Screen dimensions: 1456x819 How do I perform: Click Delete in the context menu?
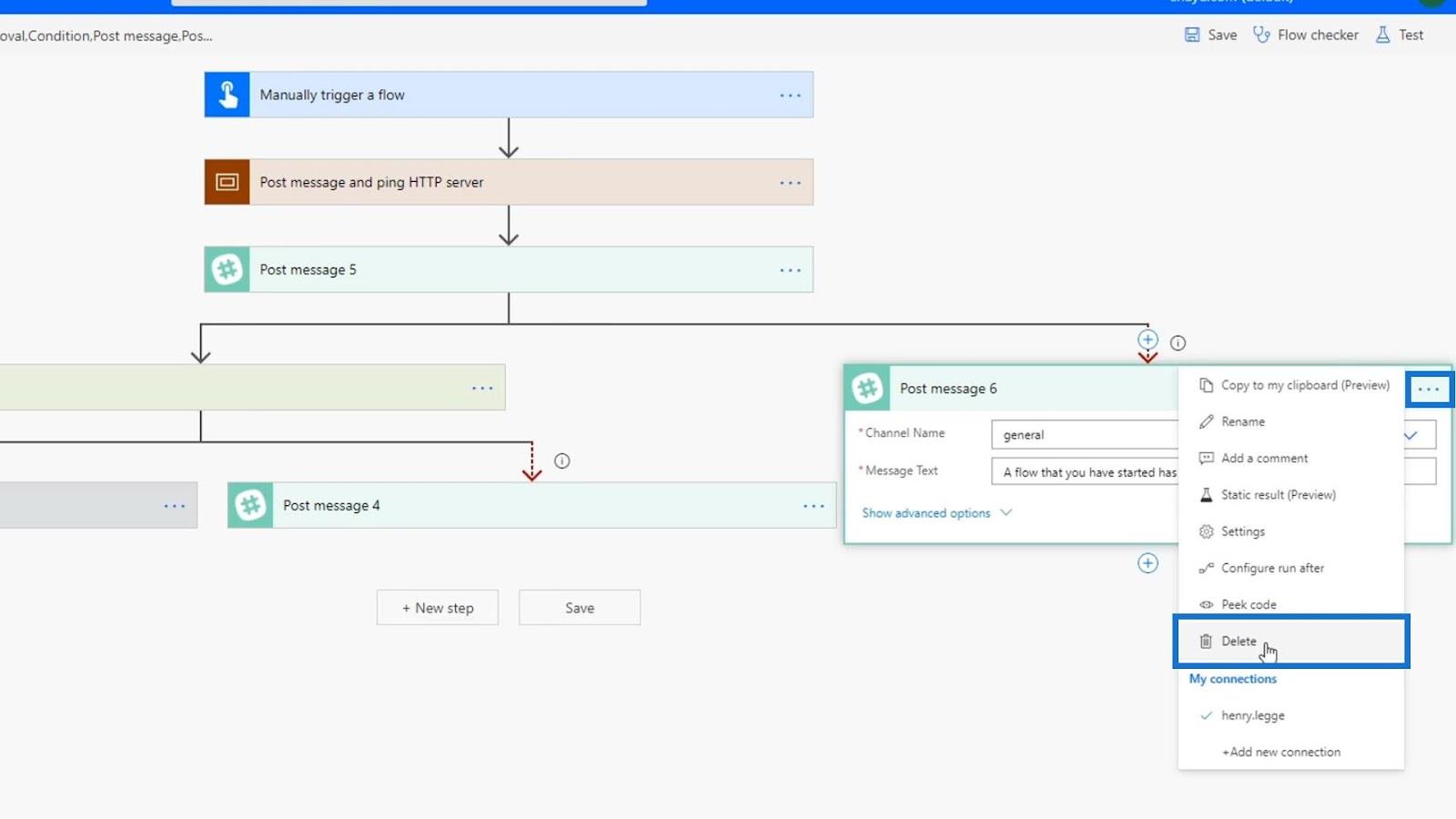click(x=1291, y=641)
